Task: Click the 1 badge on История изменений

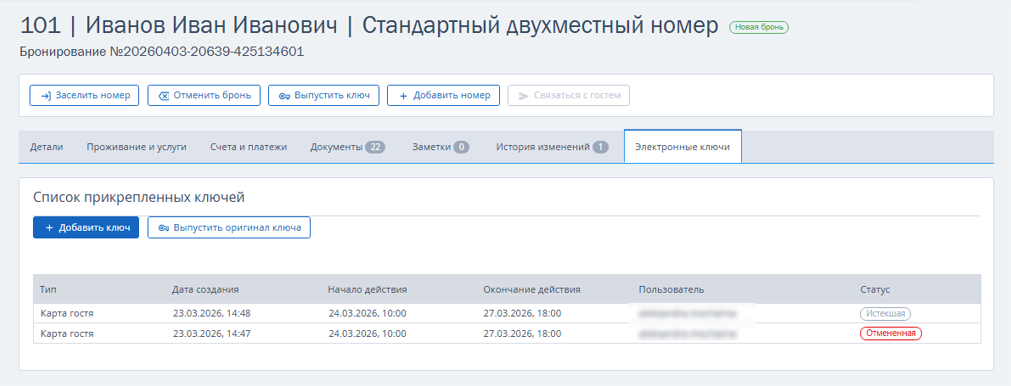Action: pyautogui.click(x=600, y=147)
